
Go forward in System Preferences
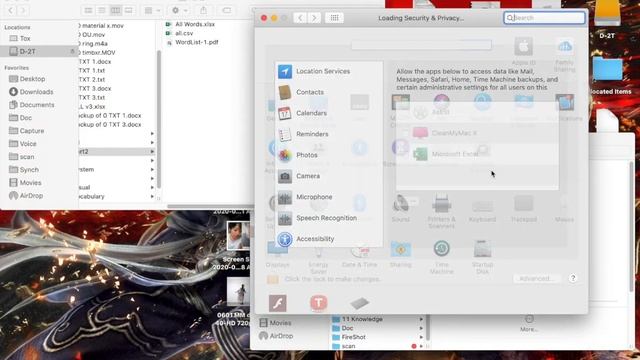[x=314, y=18]
